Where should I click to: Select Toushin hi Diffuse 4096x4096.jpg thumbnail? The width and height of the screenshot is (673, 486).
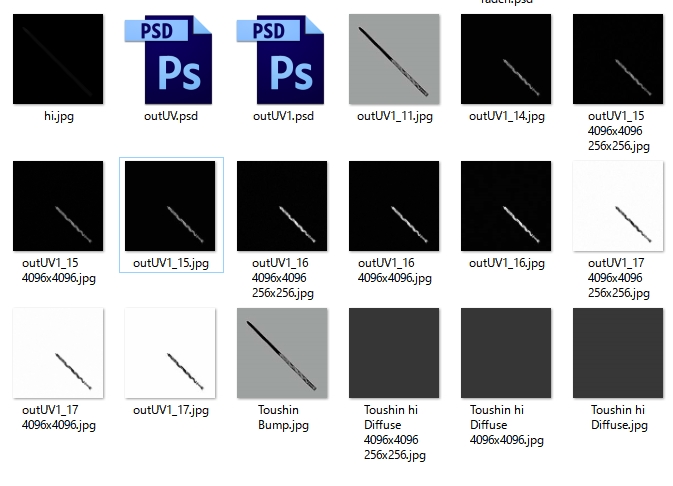click(x=506, y=353)
